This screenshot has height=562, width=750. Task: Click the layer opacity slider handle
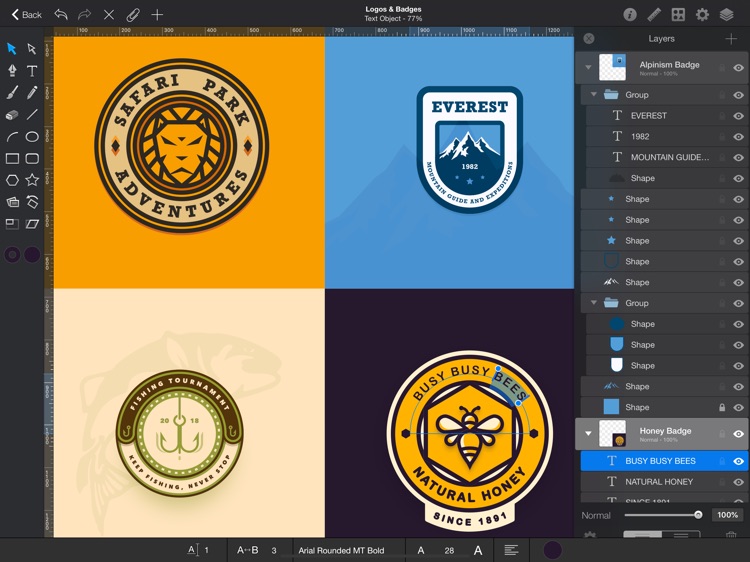(x=698, y=515)
